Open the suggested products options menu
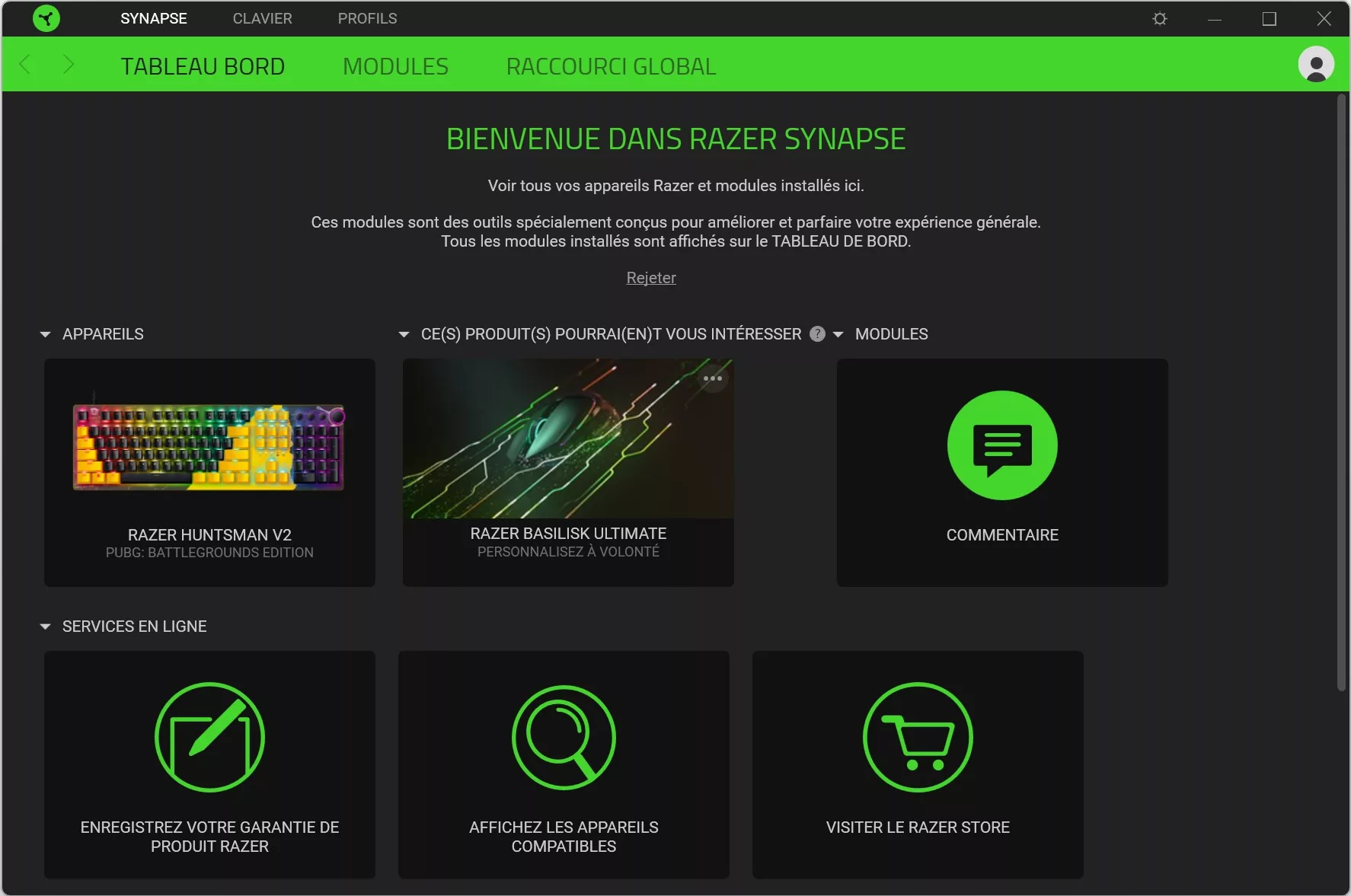 pyautogui.click(x=713, y=378)
